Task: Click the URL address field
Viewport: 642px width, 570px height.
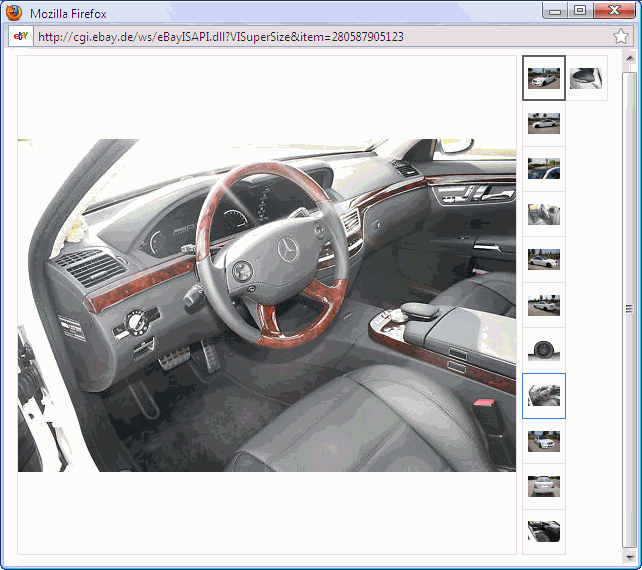Action: click(300, 37)
